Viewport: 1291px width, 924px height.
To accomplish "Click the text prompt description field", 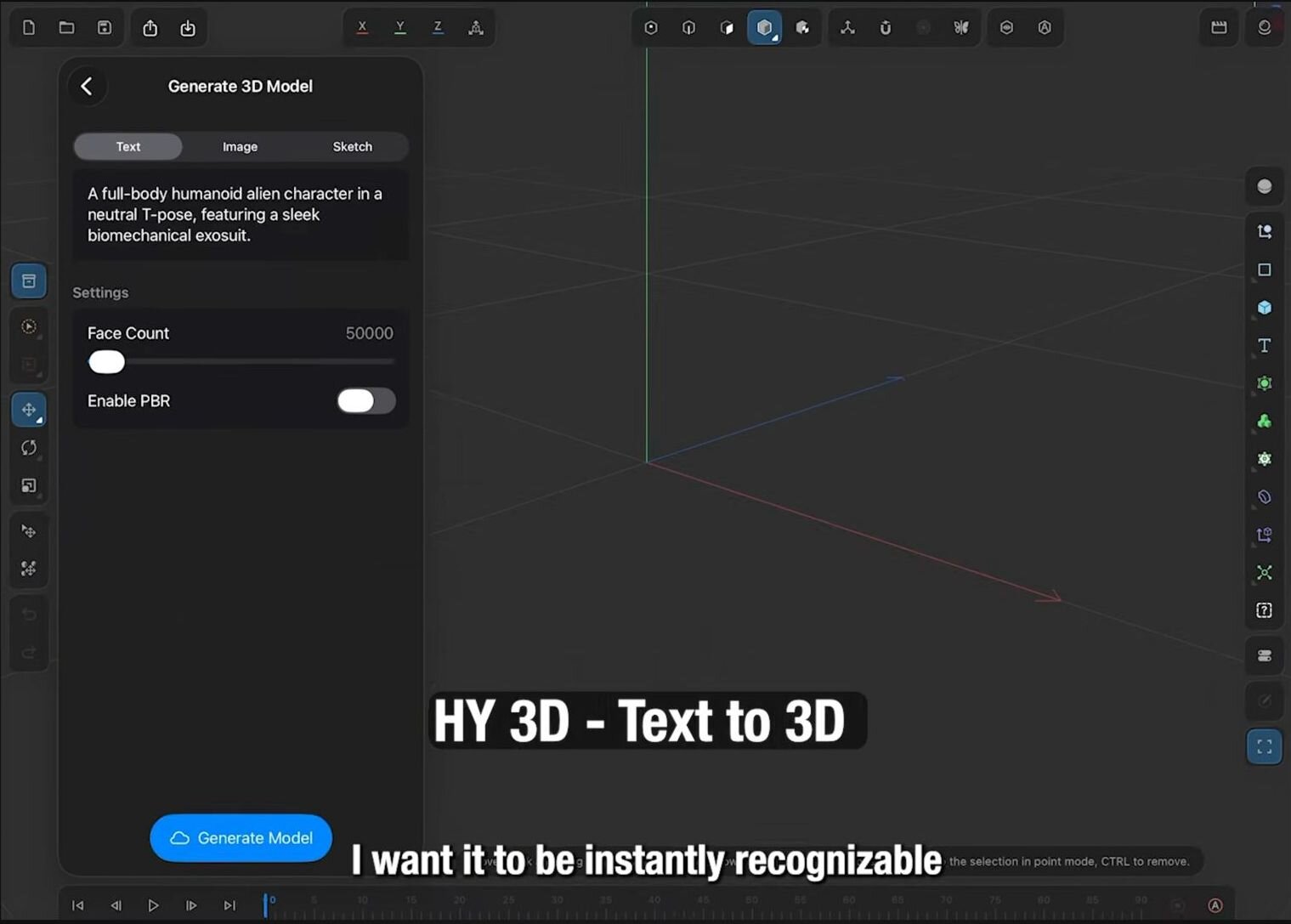I will tap(240, 215).
